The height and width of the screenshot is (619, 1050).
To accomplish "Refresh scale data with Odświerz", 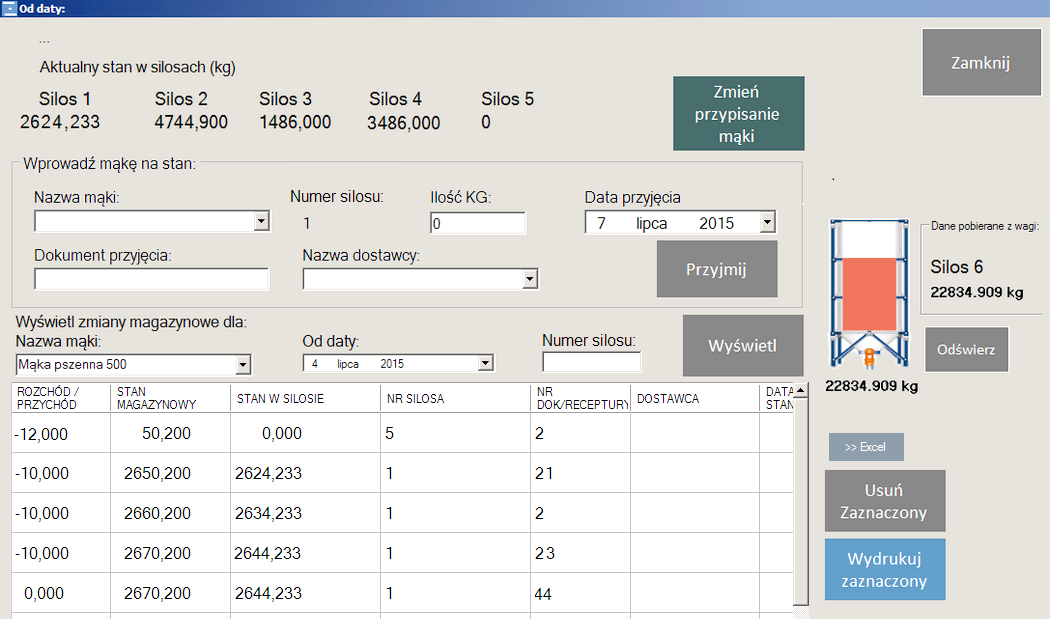I will (966, 349).
